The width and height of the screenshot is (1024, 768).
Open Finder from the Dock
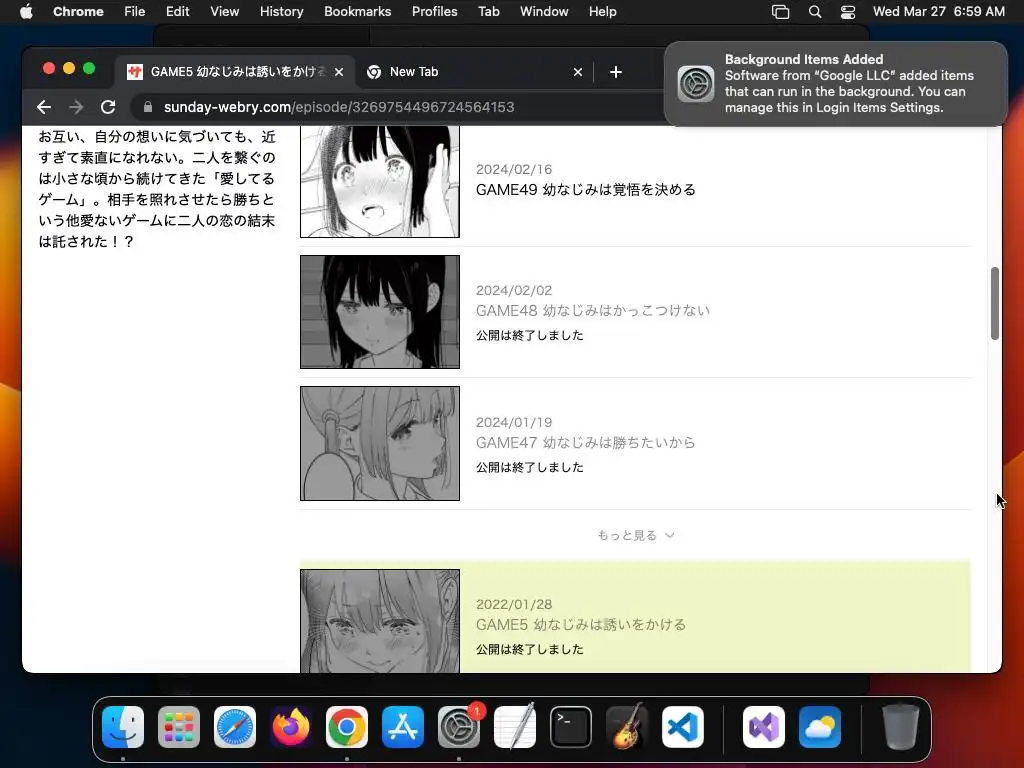123,727
